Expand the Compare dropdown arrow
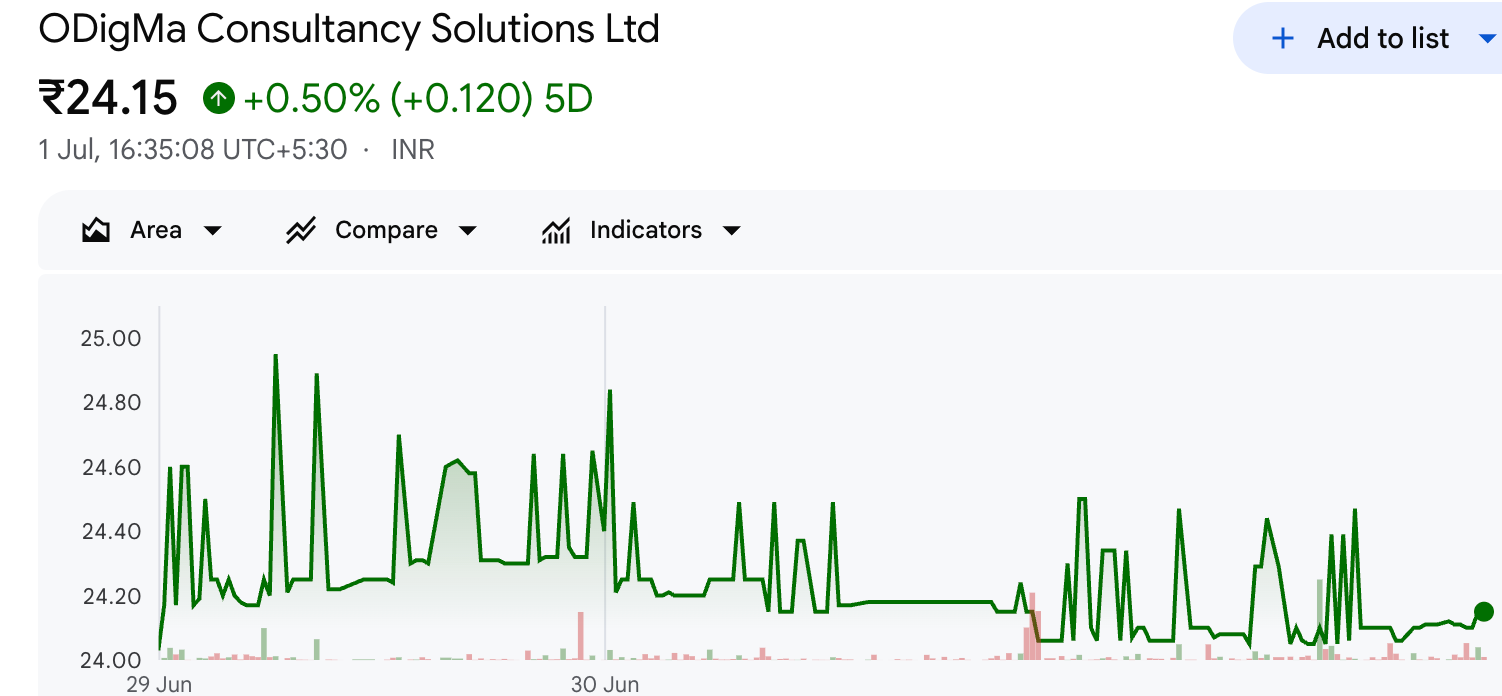 pos(467,231)
